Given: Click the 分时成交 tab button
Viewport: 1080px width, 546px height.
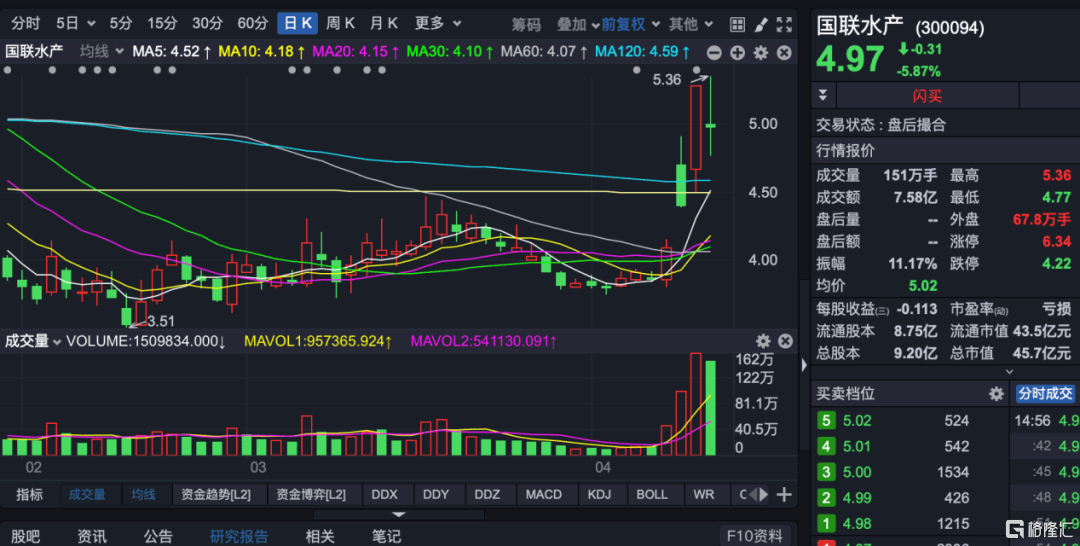Looking at the screenshot, I should [x=1046, y=394].
